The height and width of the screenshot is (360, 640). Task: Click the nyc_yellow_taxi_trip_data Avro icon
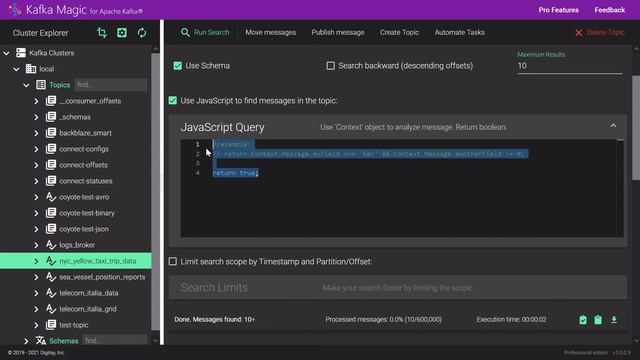(51, 261)
